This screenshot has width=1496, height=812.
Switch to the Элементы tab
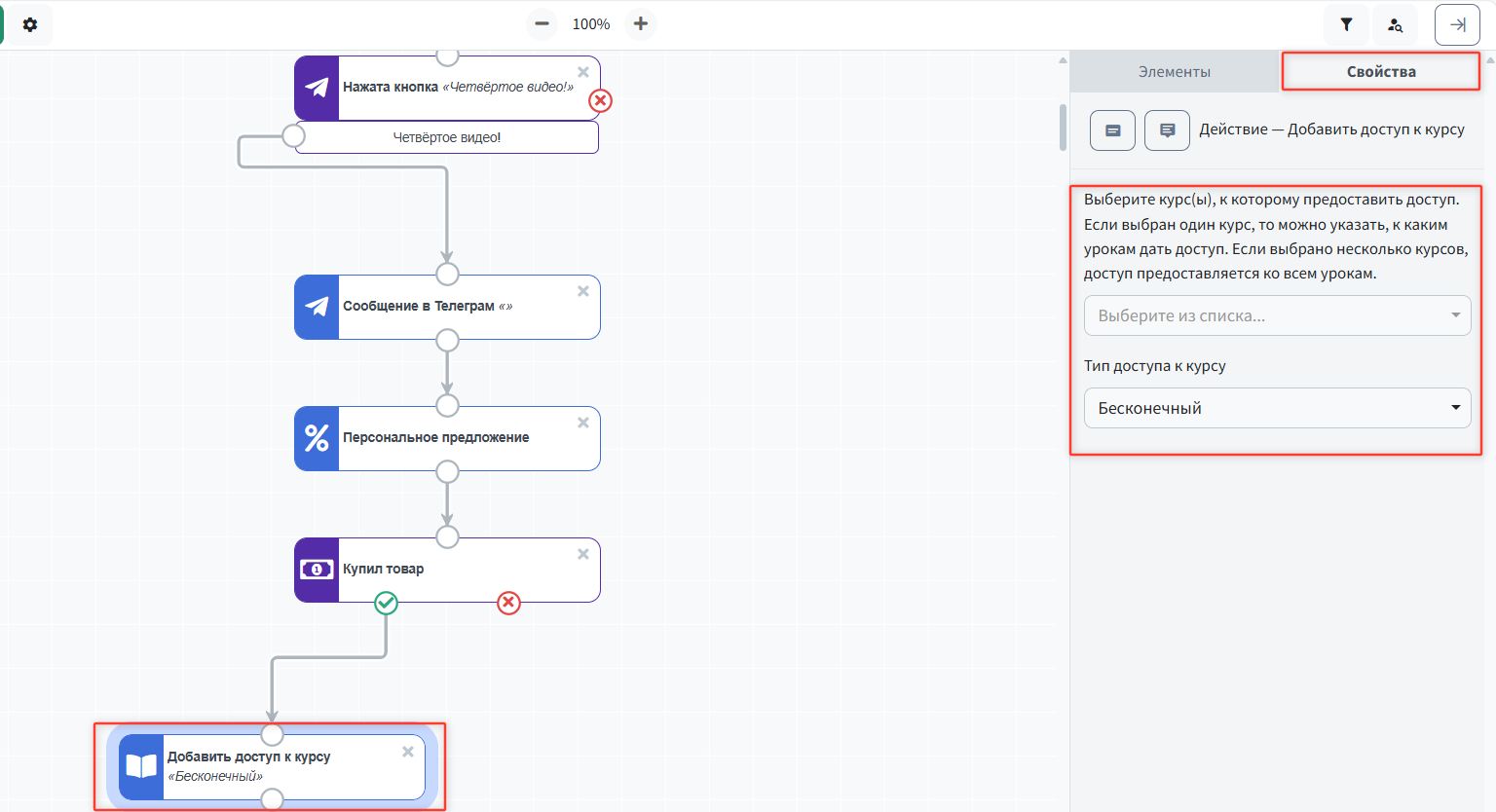pos(1175,72)
